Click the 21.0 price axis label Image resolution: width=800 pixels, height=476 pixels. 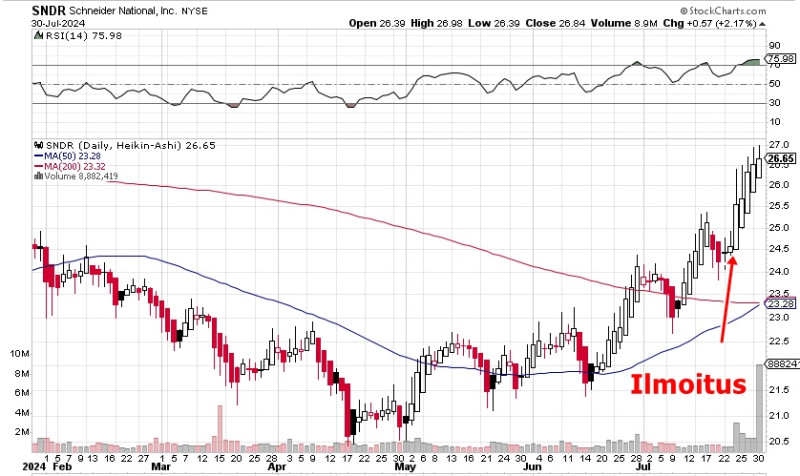[x=778, y=416]
